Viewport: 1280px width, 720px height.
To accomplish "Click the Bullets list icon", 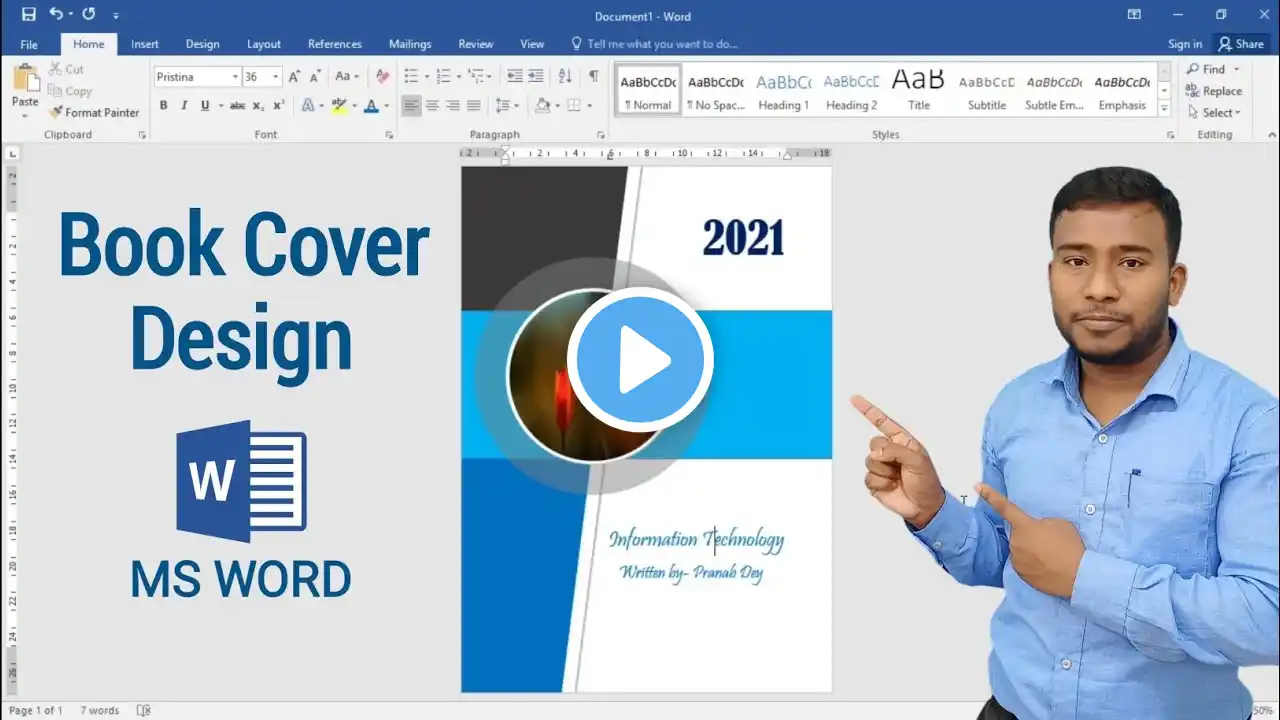I will 411,76.
